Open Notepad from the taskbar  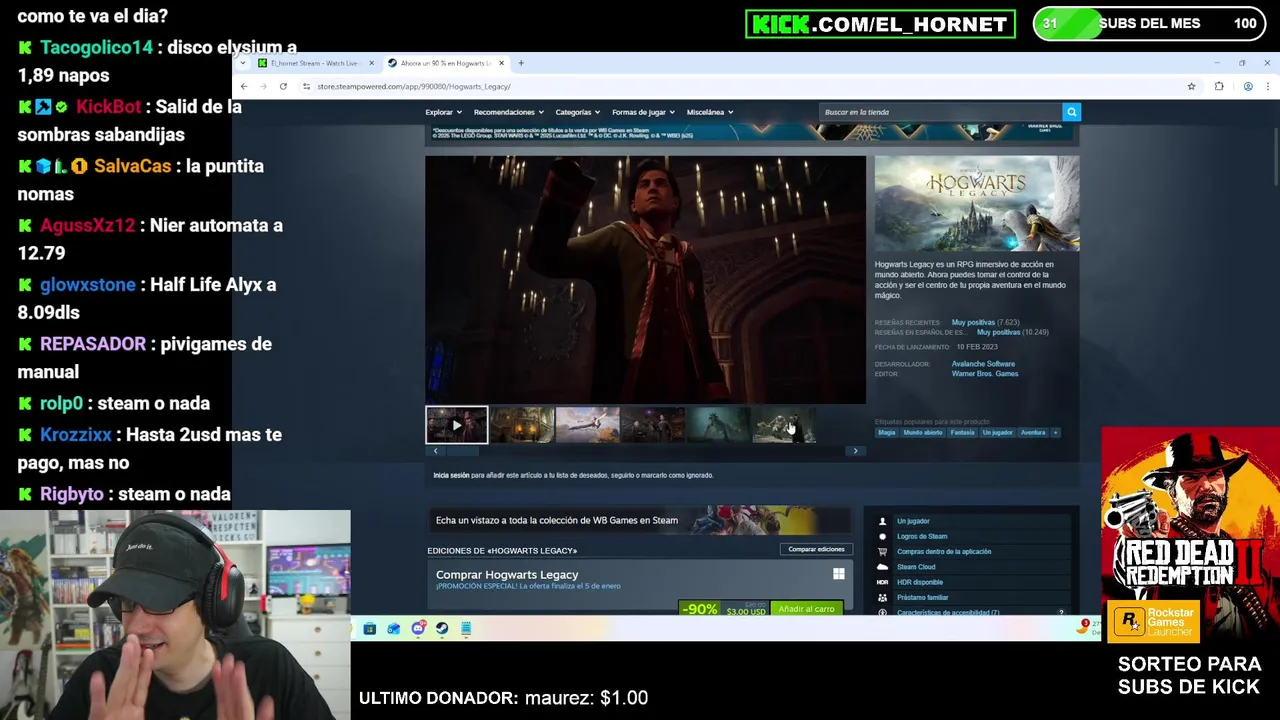click(466, 629)
